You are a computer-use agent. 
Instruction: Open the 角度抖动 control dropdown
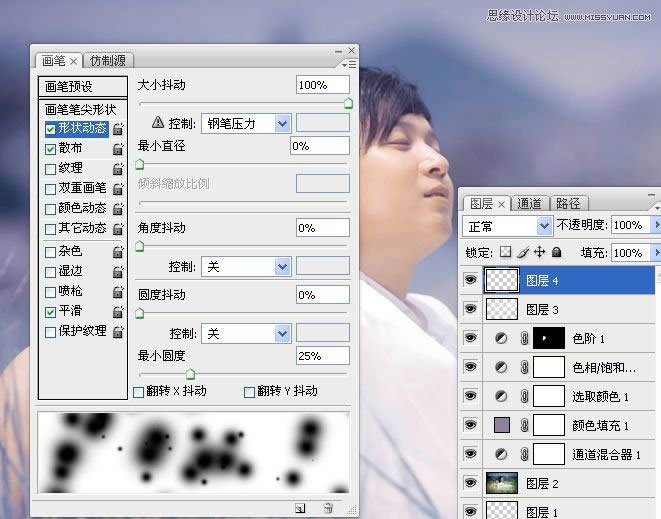[x=282, y=267]
